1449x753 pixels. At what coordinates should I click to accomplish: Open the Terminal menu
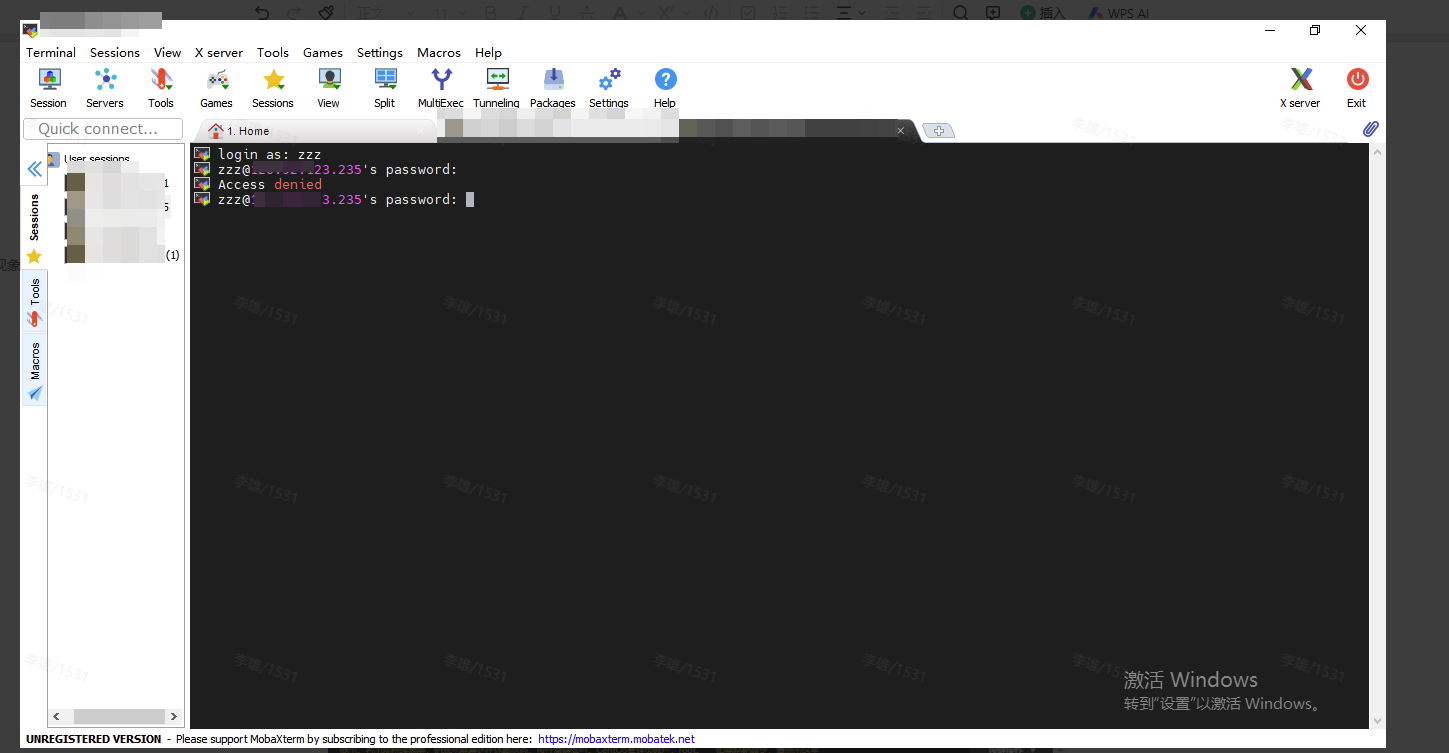click(51, 52)
